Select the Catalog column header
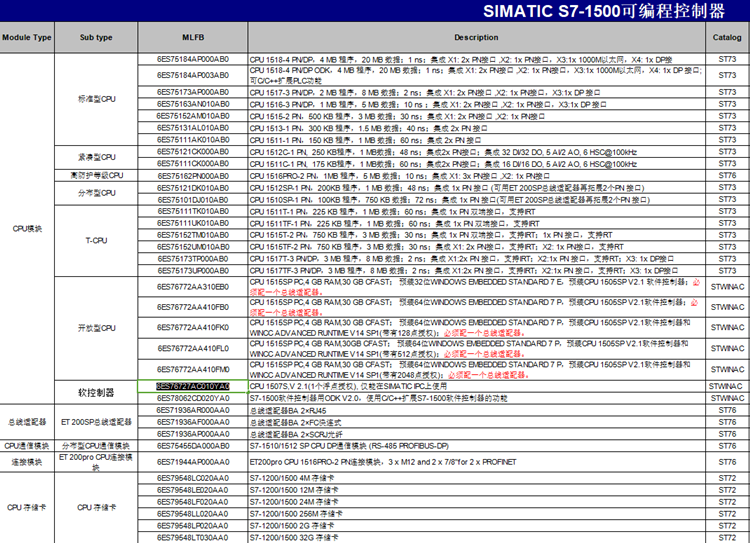 [x=727, y=37]
